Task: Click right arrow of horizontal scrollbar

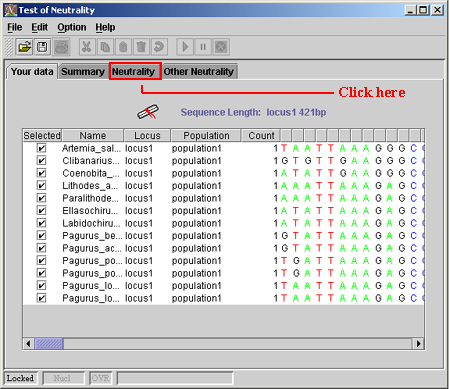Action: pyautogui.click(x=418, y=343)
